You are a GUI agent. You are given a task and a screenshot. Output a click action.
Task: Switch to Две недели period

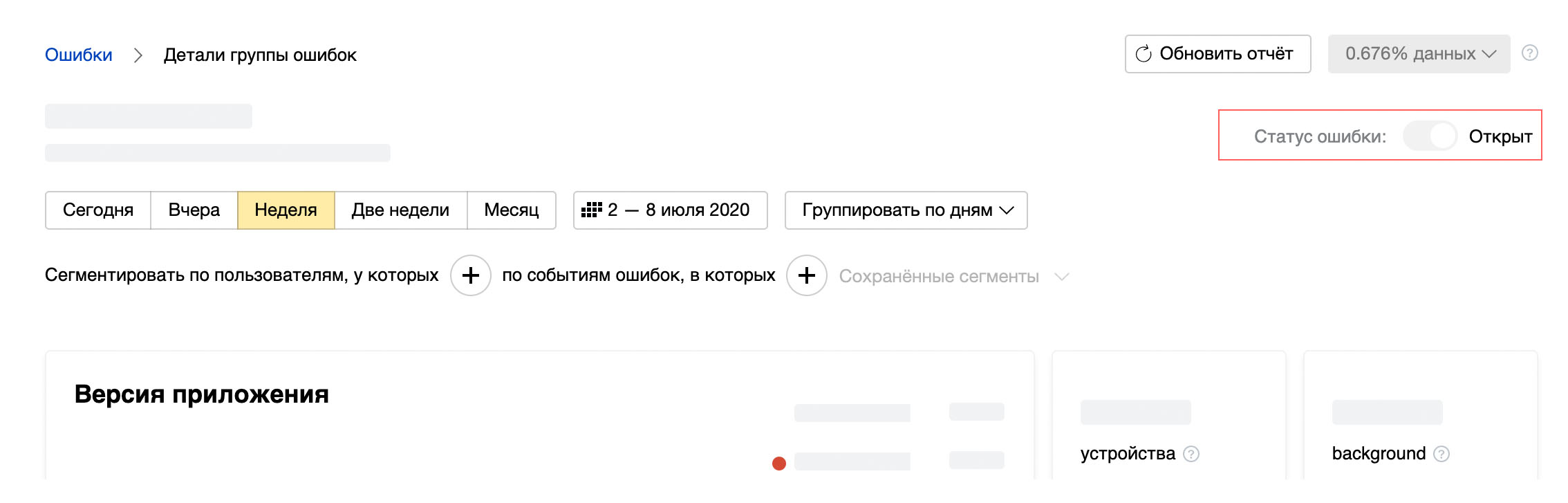click(400, 210)
